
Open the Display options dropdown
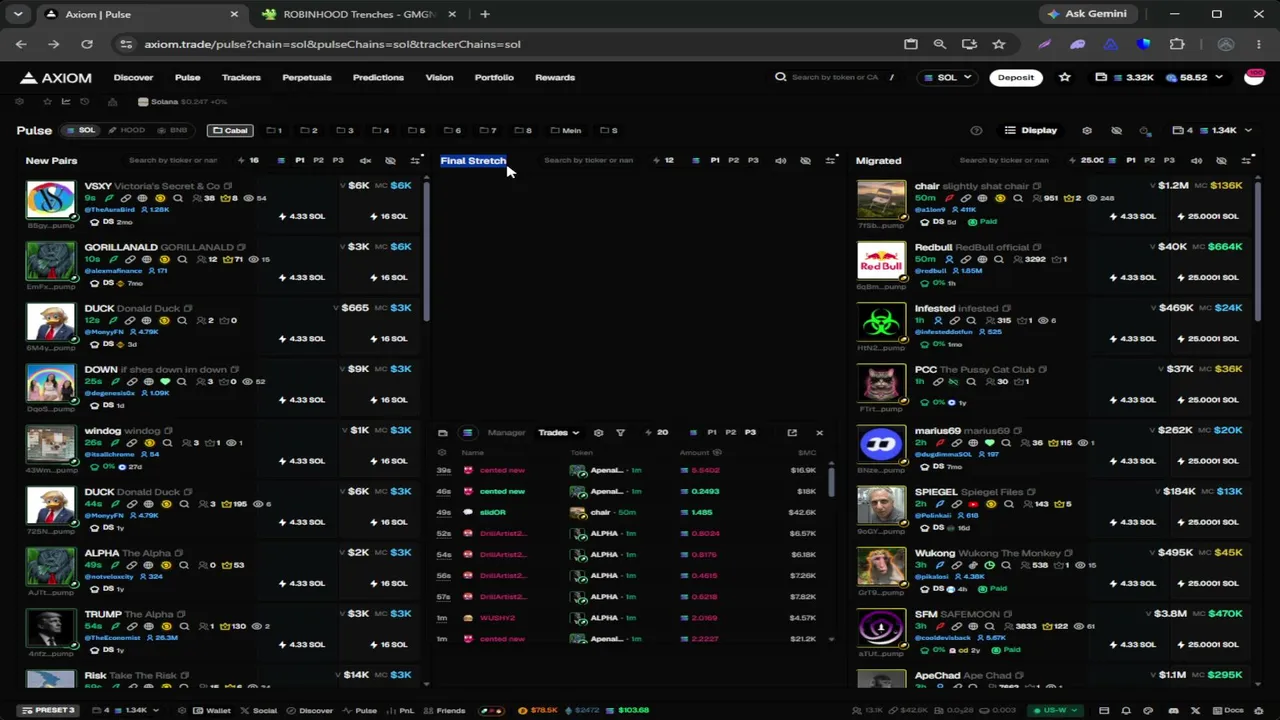[1031, 130]
